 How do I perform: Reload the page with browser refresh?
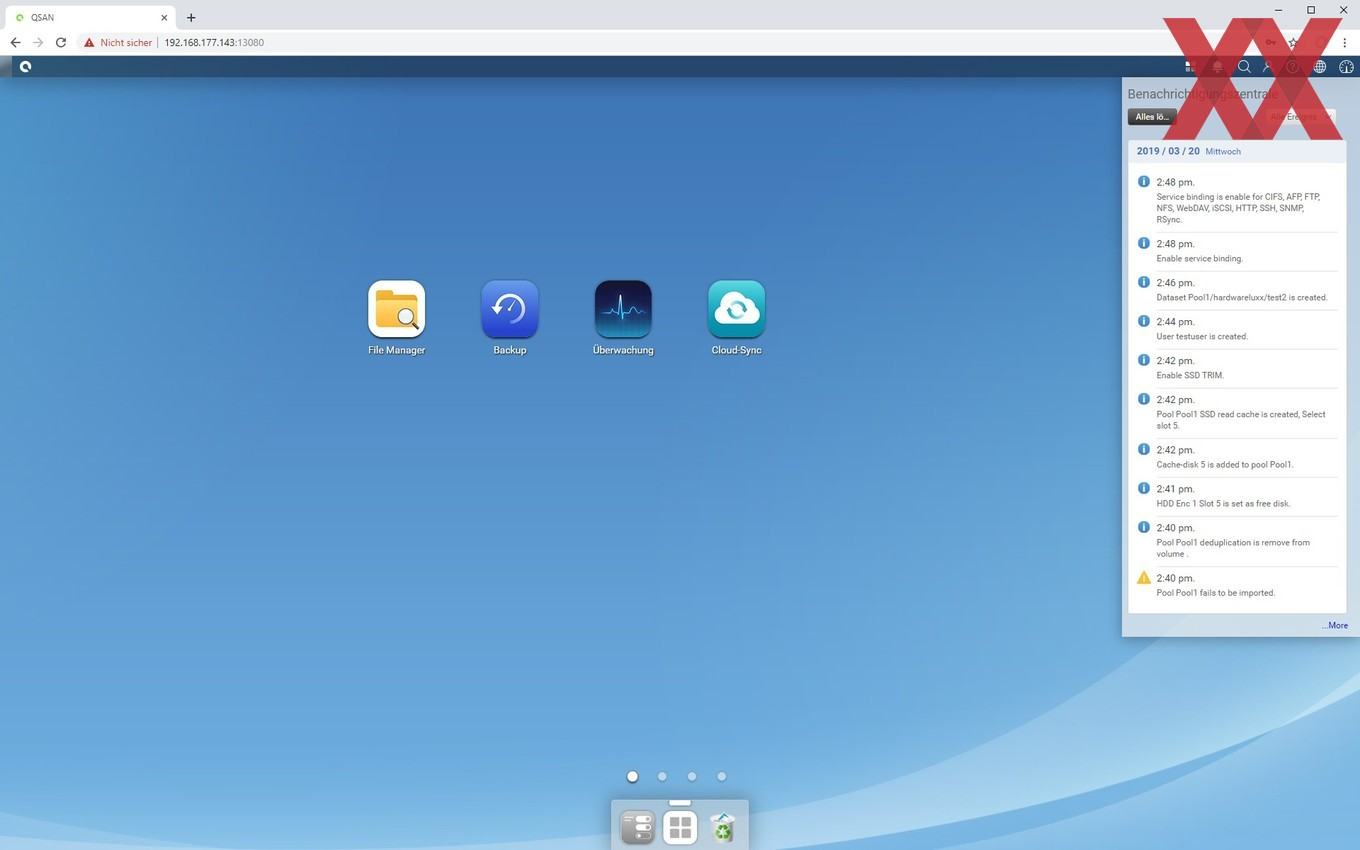point(61,42)
